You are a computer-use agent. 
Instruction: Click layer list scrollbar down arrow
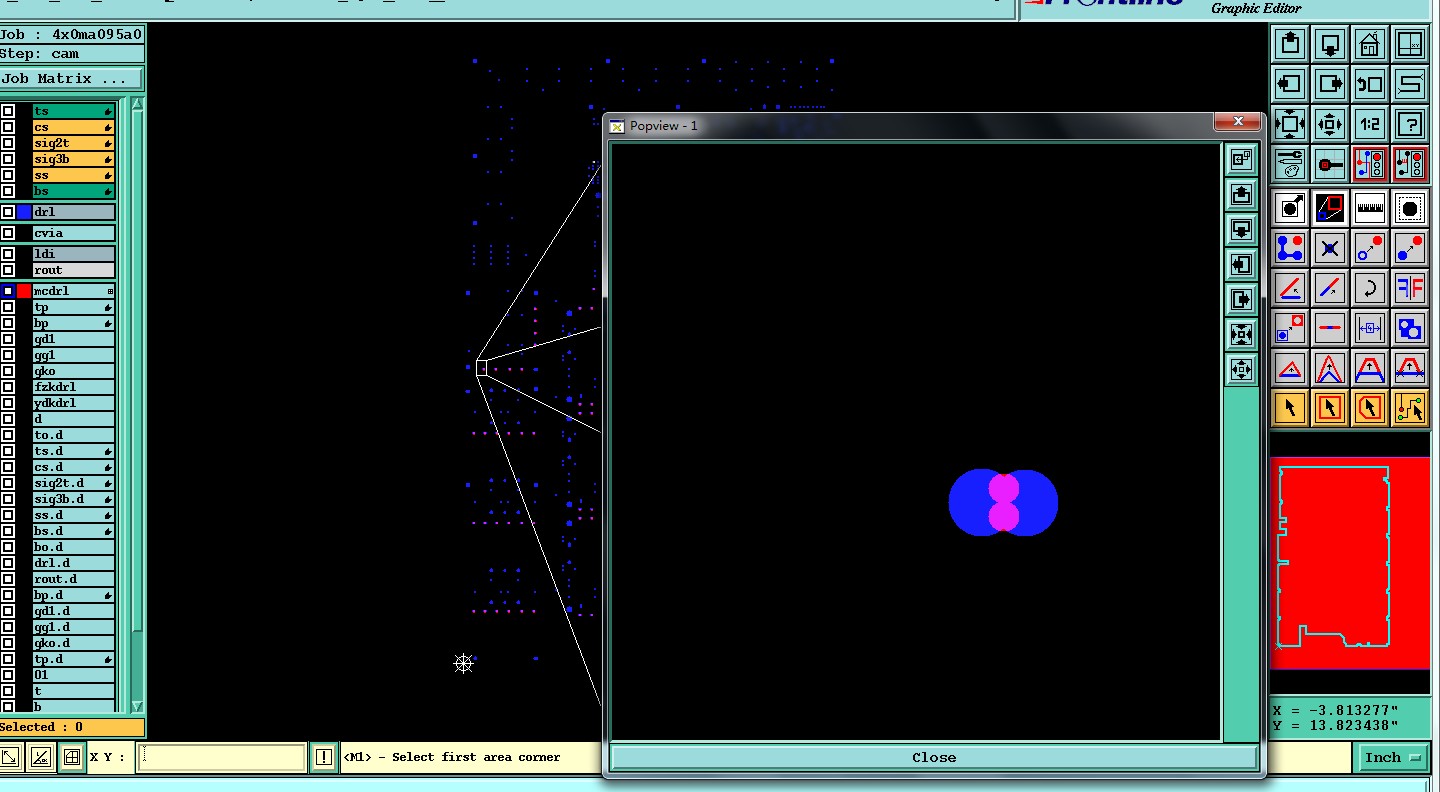coord(138,706)
